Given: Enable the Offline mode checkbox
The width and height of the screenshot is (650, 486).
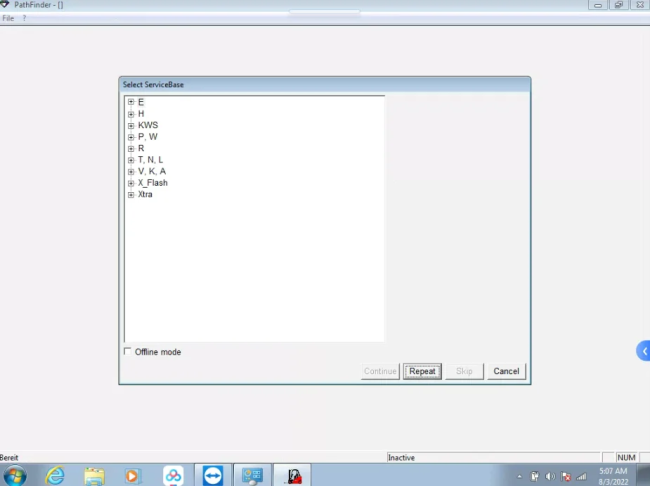Looking at the screenshot, I should [x=127, y=352].
